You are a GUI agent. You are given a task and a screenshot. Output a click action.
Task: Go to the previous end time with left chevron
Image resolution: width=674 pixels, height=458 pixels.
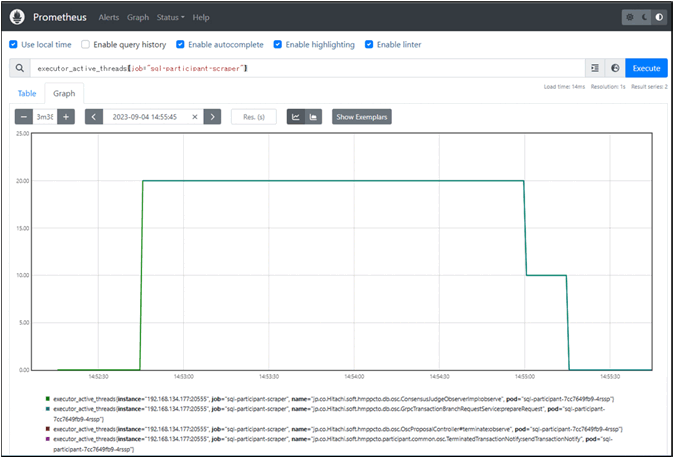click(94, 117)
